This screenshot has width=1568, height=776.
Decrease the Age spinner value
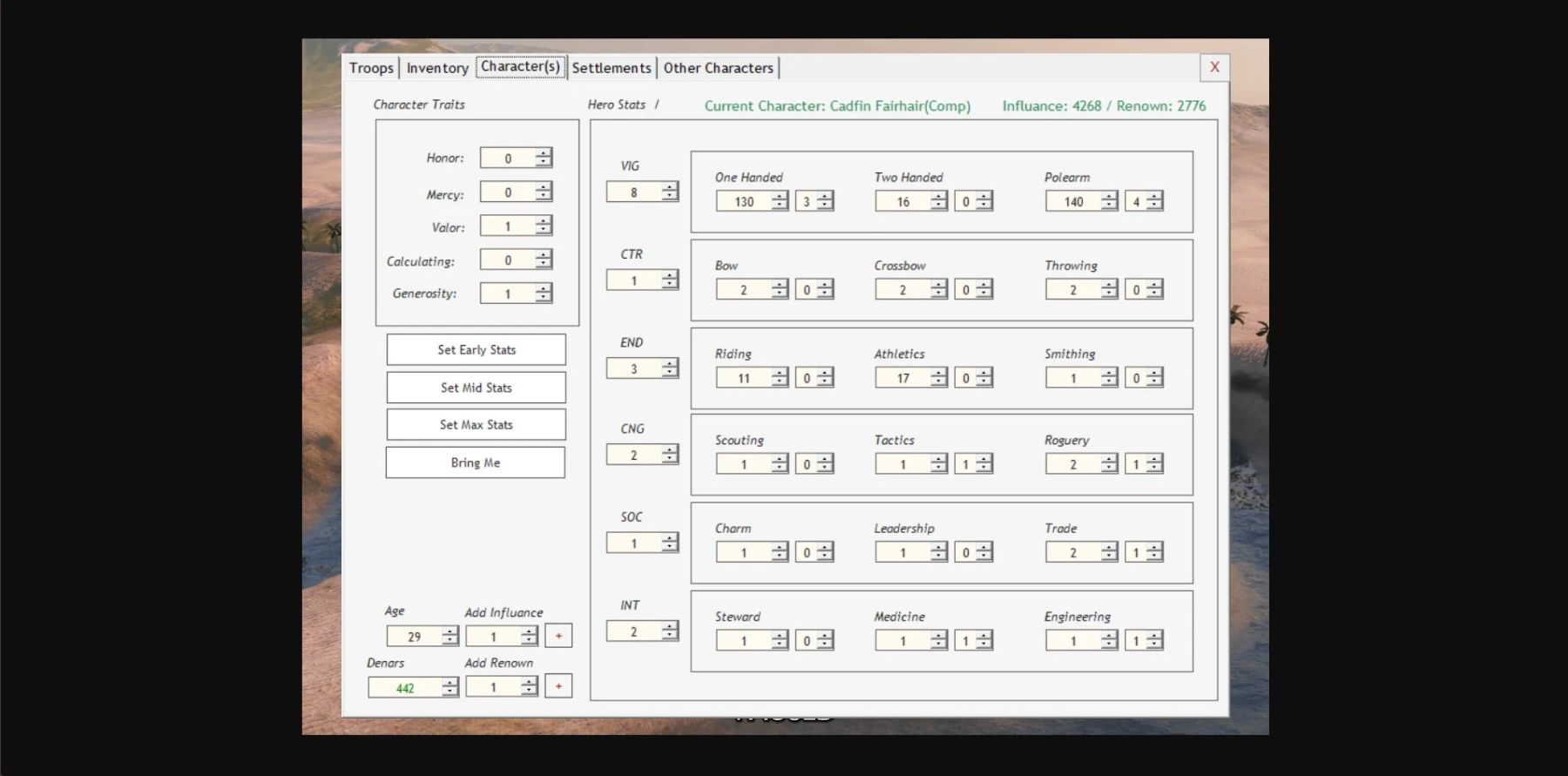point(449,641)
